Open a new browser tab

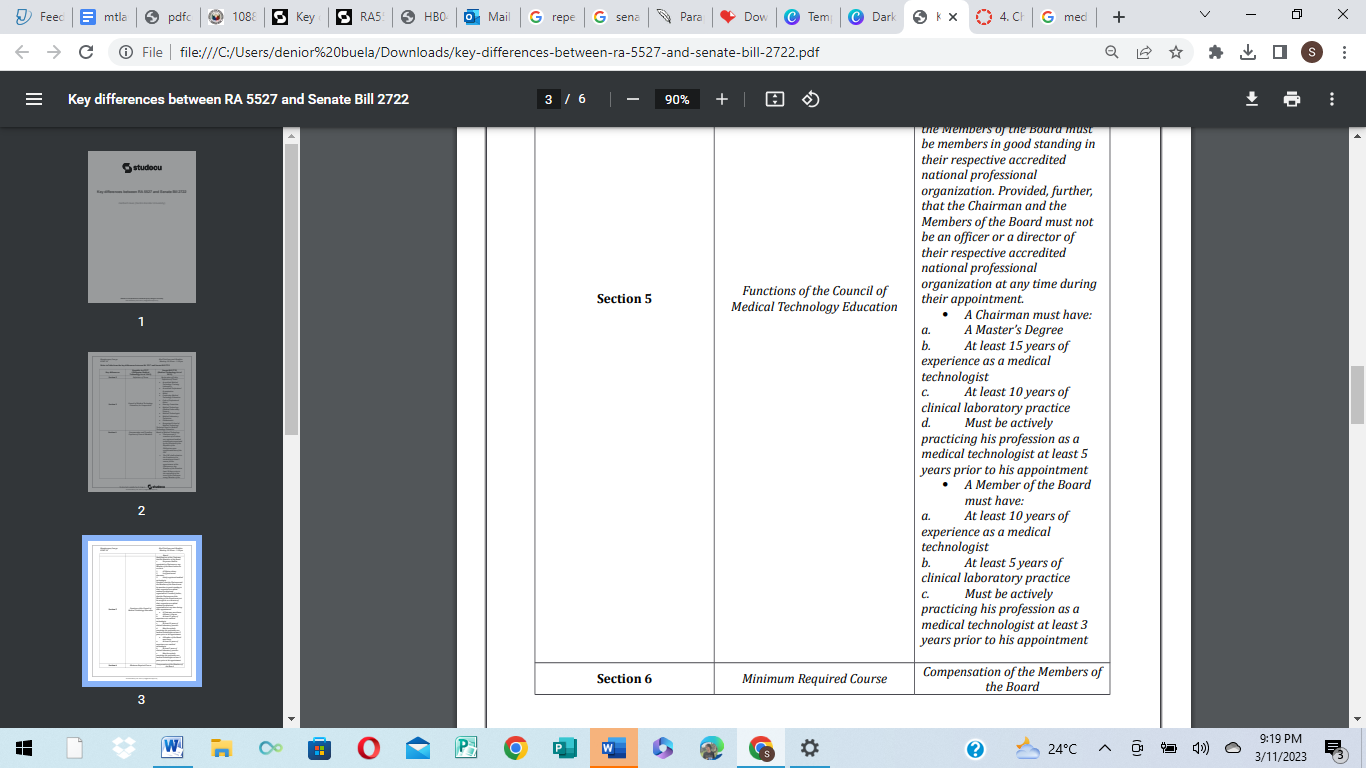(1119, 17)
